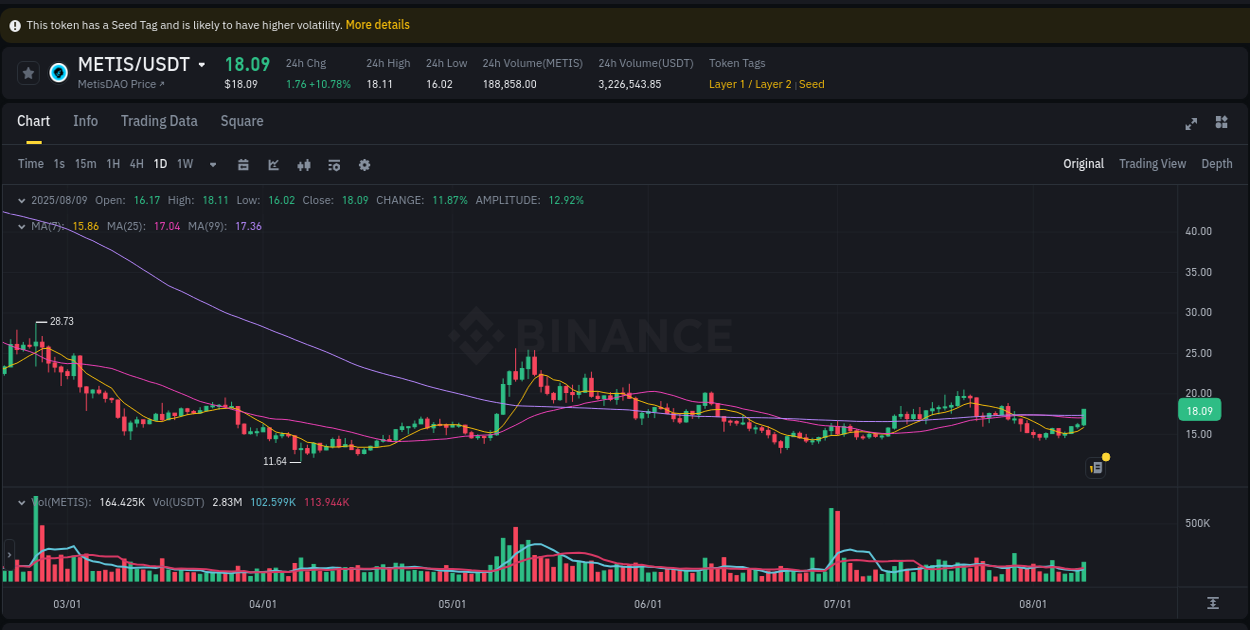Viewport: 1250px width, 630px height.
Task: Click the date range calendar icon
Action: [243, 164]
